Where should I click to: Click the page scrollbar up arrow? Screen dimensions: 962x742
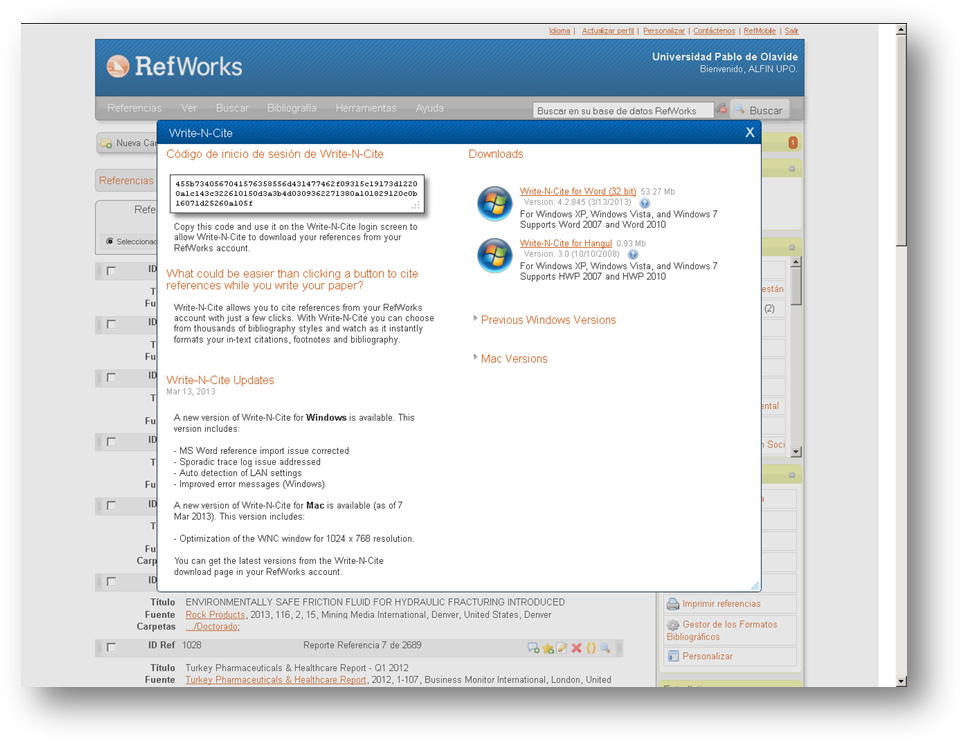tap(901, 29)
